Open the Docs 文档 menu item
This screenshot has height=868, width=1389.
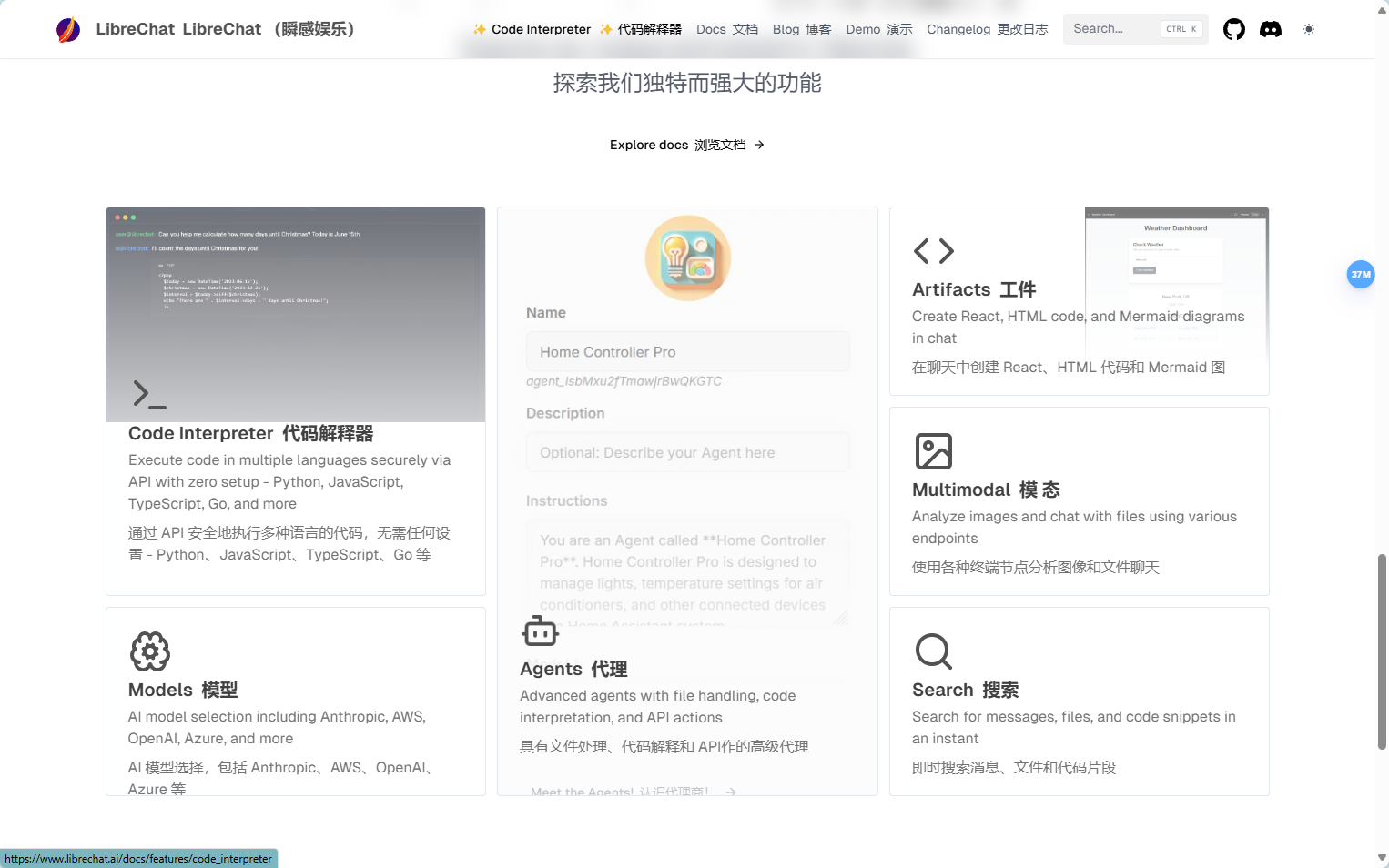click(x=727, y=29)
